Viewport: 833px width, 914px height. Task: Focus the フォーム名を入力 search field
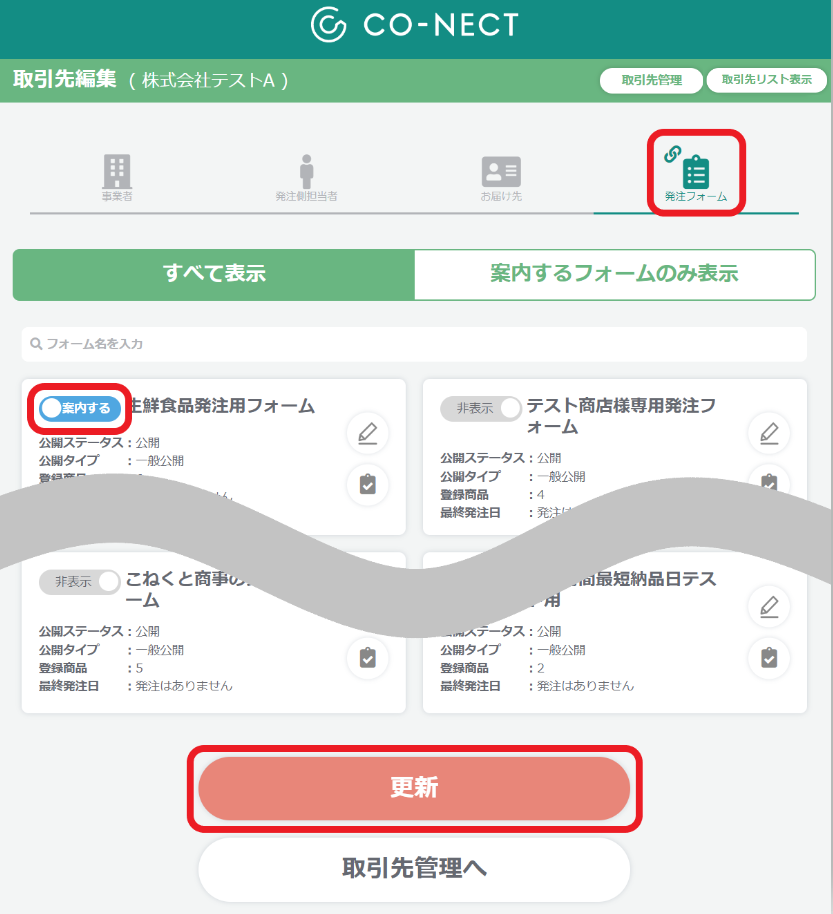click(414, 344)
